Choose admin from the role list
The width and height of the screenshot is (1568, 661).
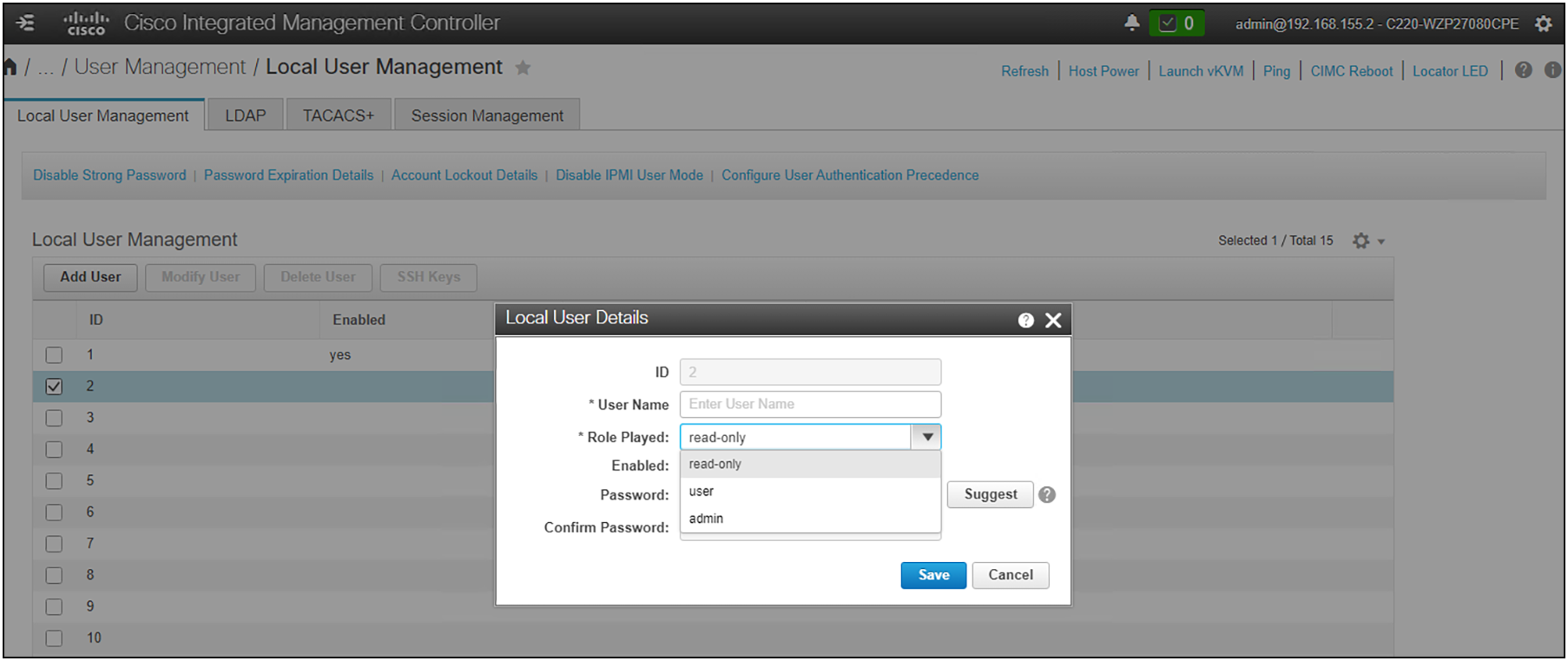810,518
